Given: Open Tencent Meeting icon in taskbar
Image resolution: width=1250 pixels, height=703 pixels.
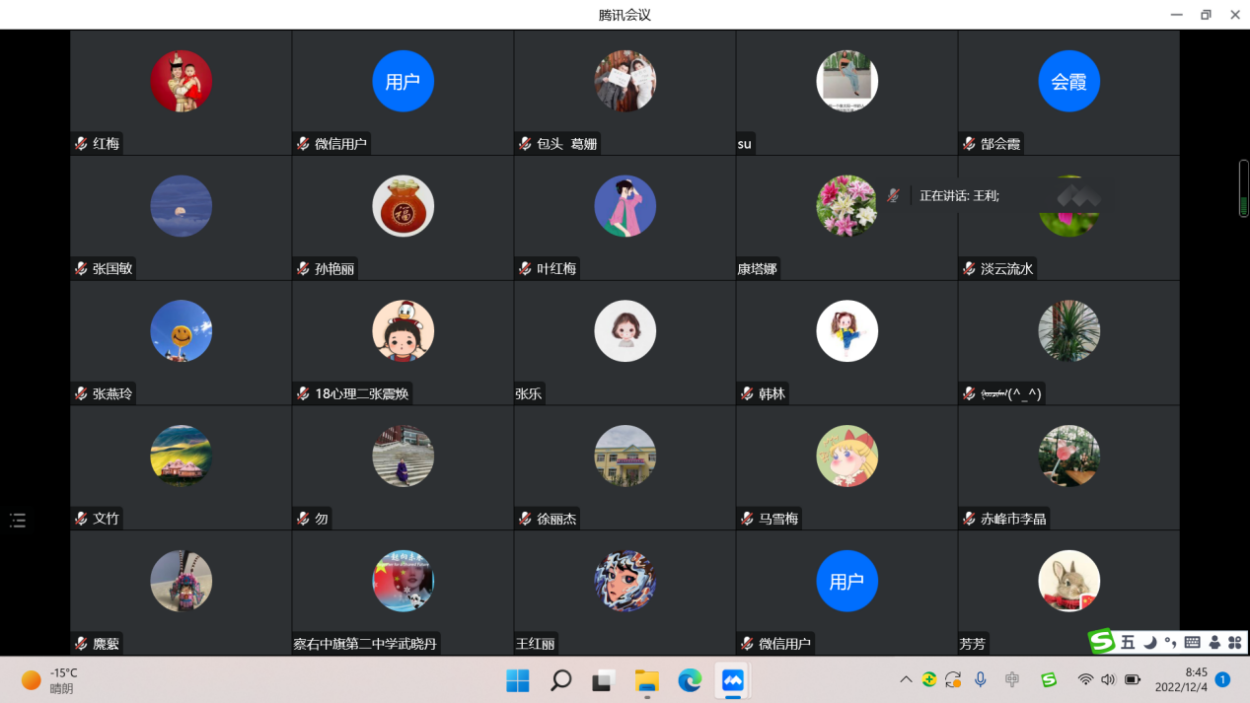Looking at the screenshot, I should point(733,681).
